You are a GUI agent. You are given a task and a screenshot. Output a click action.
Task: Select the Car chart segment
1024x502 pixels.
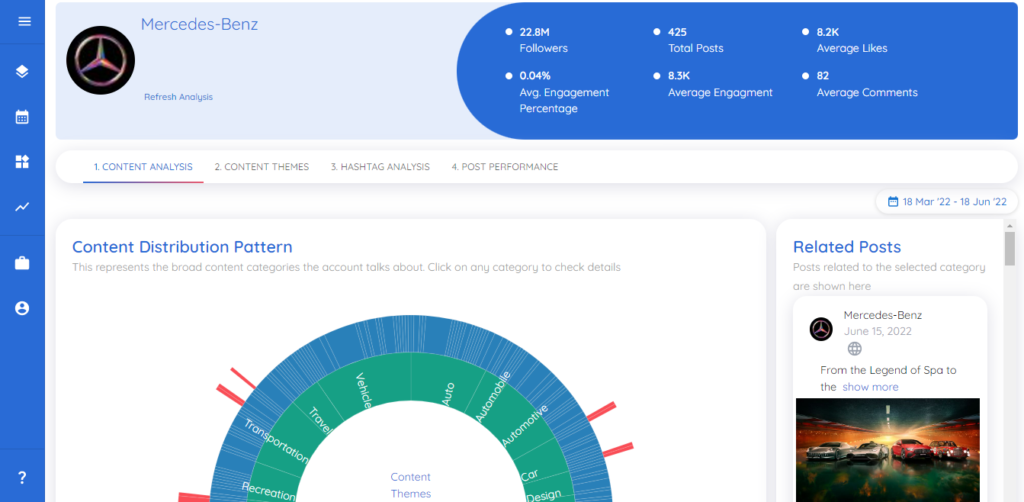click(x=530, y=475)
